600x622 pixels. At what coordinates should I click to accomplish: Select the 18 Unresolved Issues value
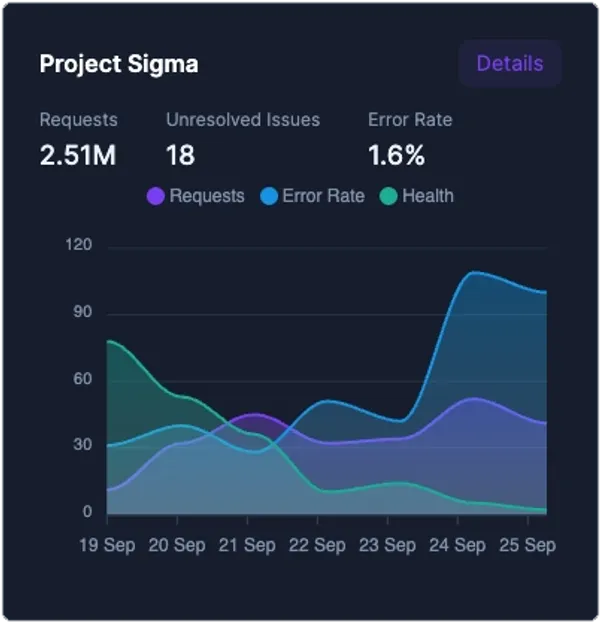[x=181, y=155]
